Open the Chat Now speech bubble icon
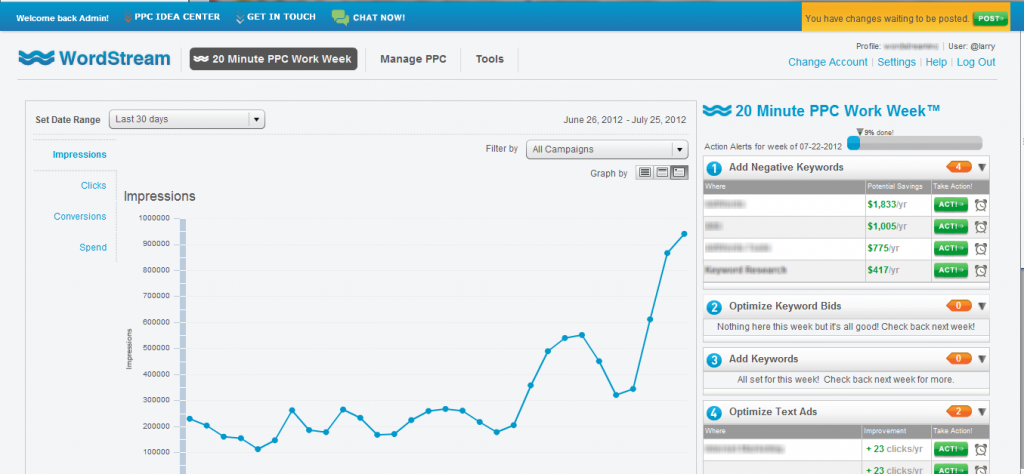Viewport: 1024px width, 474px height. coord(340,18)
